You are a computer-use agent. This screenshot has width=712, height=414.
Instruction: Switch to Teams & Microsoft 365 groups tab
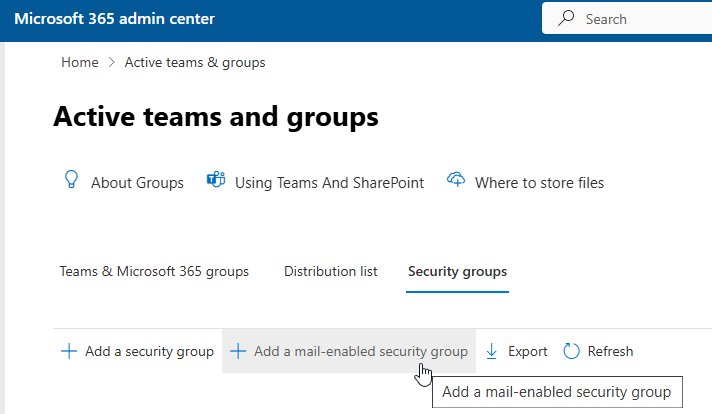click(154, 271)
